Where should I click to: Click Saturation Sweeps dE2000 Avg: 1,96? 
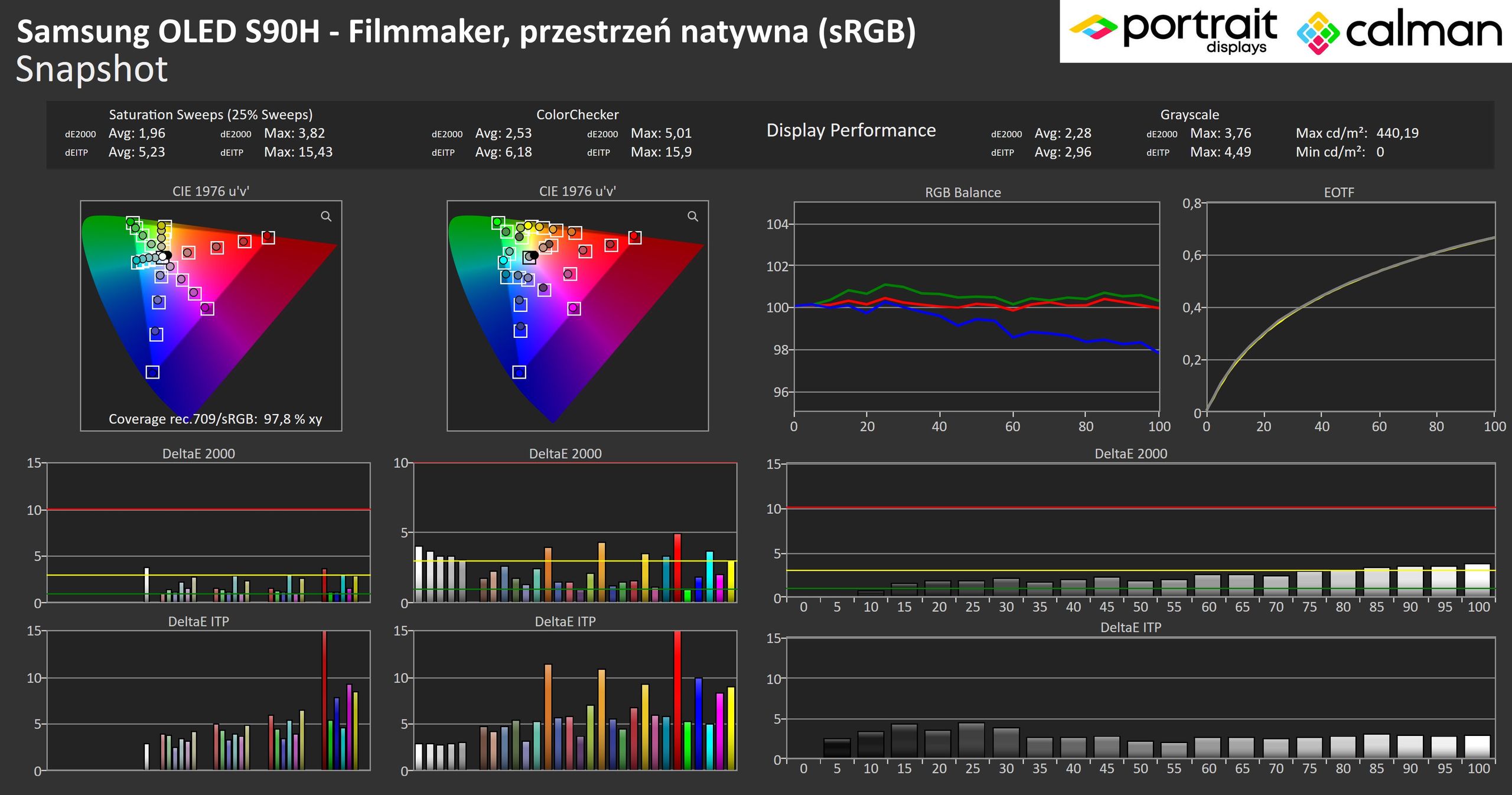point(137,133)
